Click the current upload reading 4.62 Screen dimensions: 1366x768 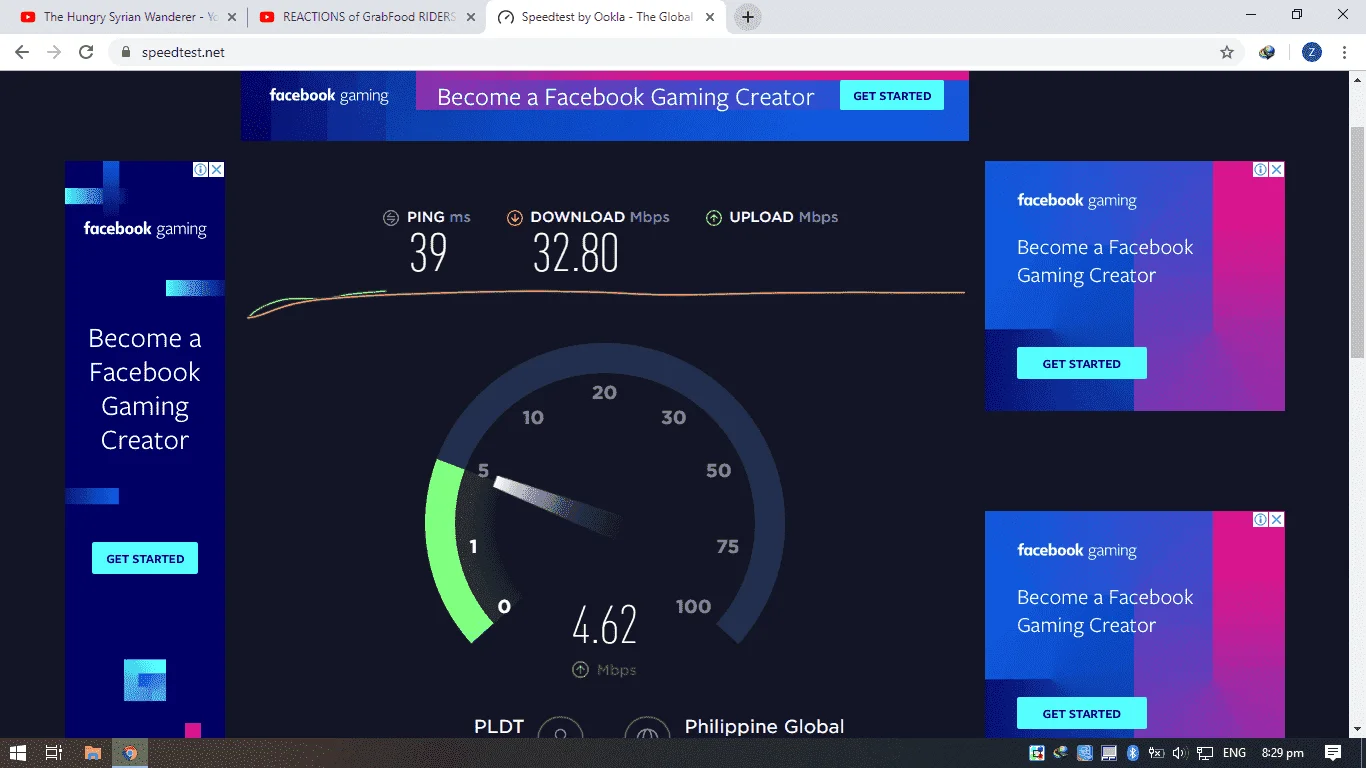point(604,626)
